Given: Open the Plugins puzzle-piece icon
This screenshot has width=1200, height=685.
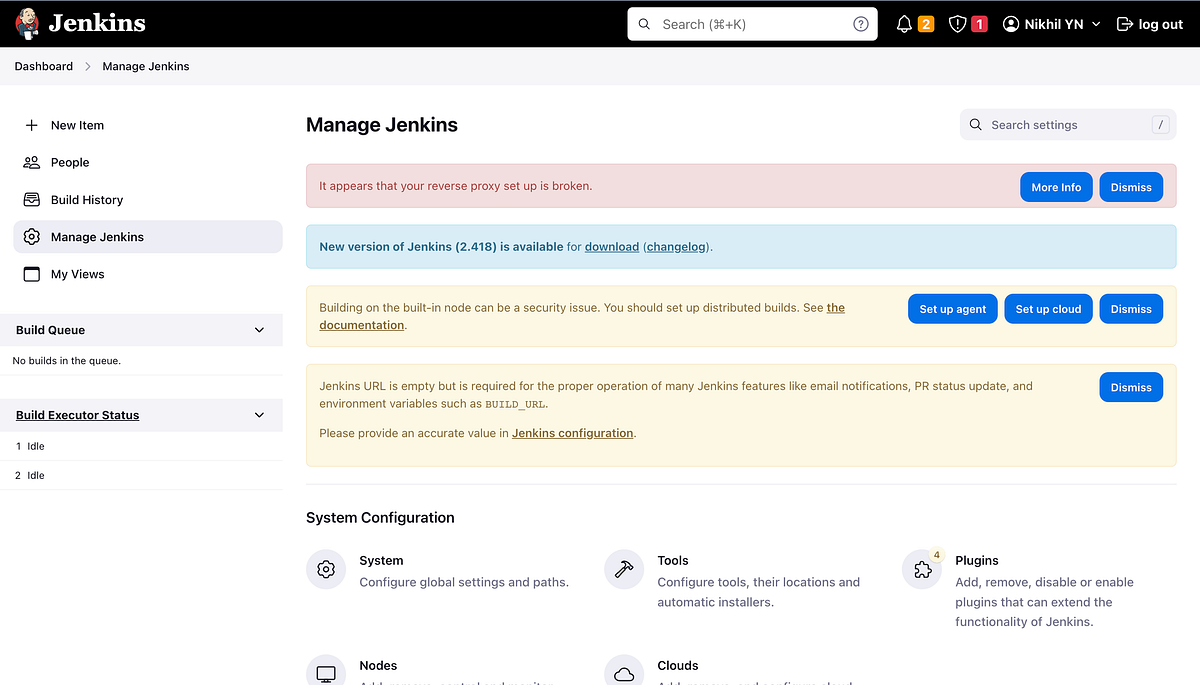Looking at the screenshot, I should pyautogui.click(x=921, y=569).
